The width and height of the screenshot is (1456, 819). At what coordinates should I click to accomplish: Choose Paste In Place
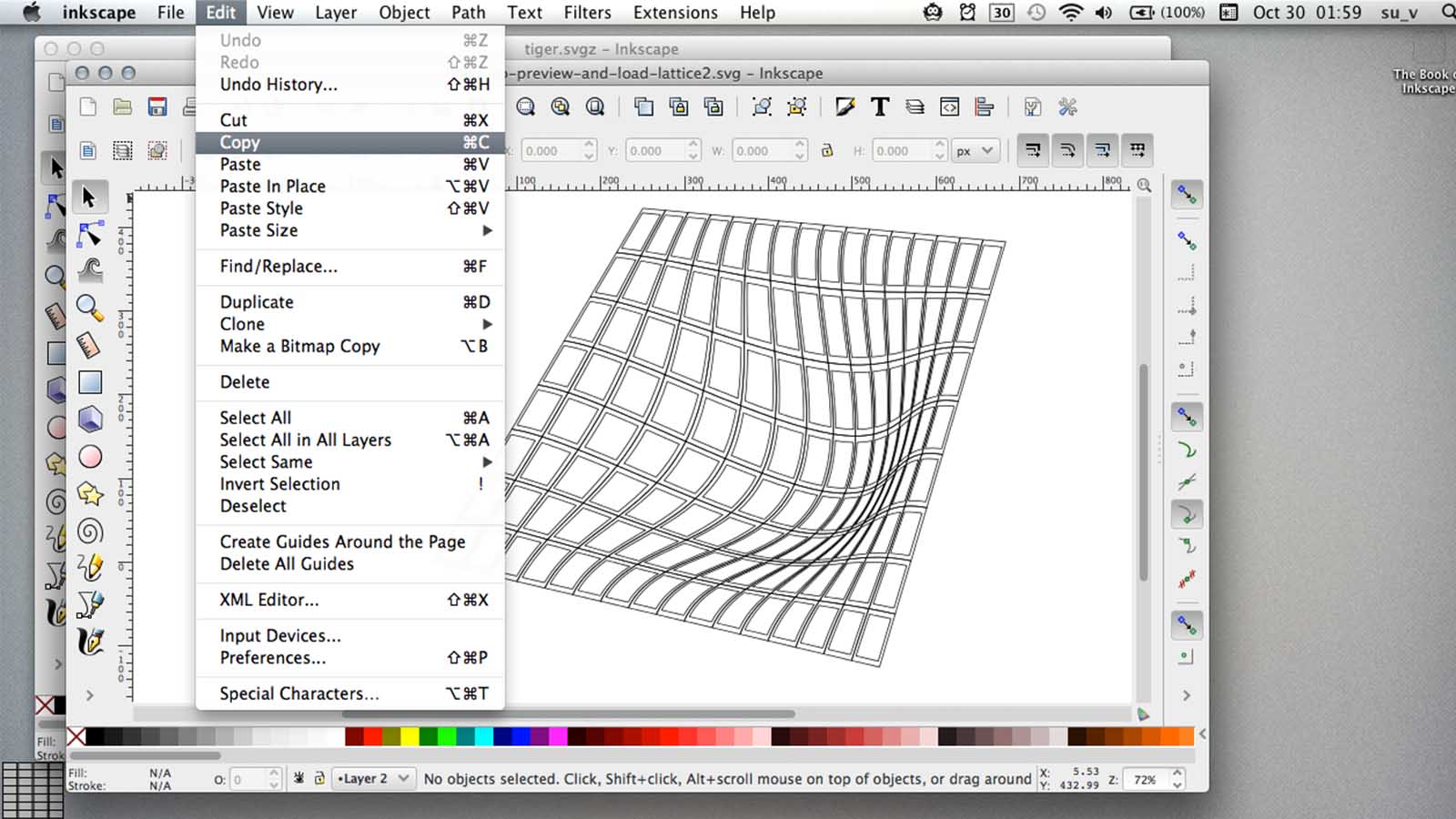coord(350,186)
